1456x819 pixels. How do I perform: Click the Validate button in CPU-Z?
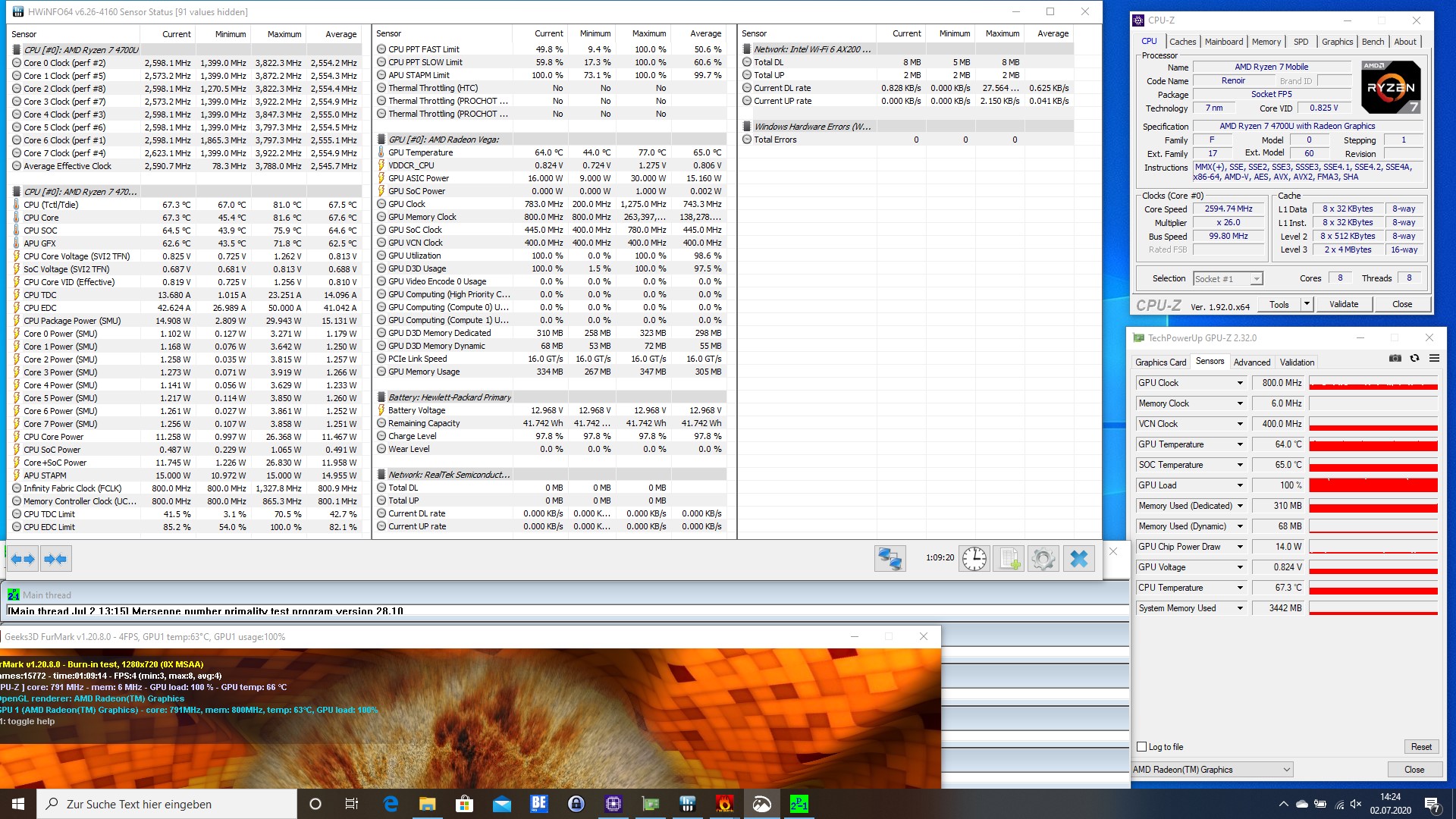[1344, 304]
